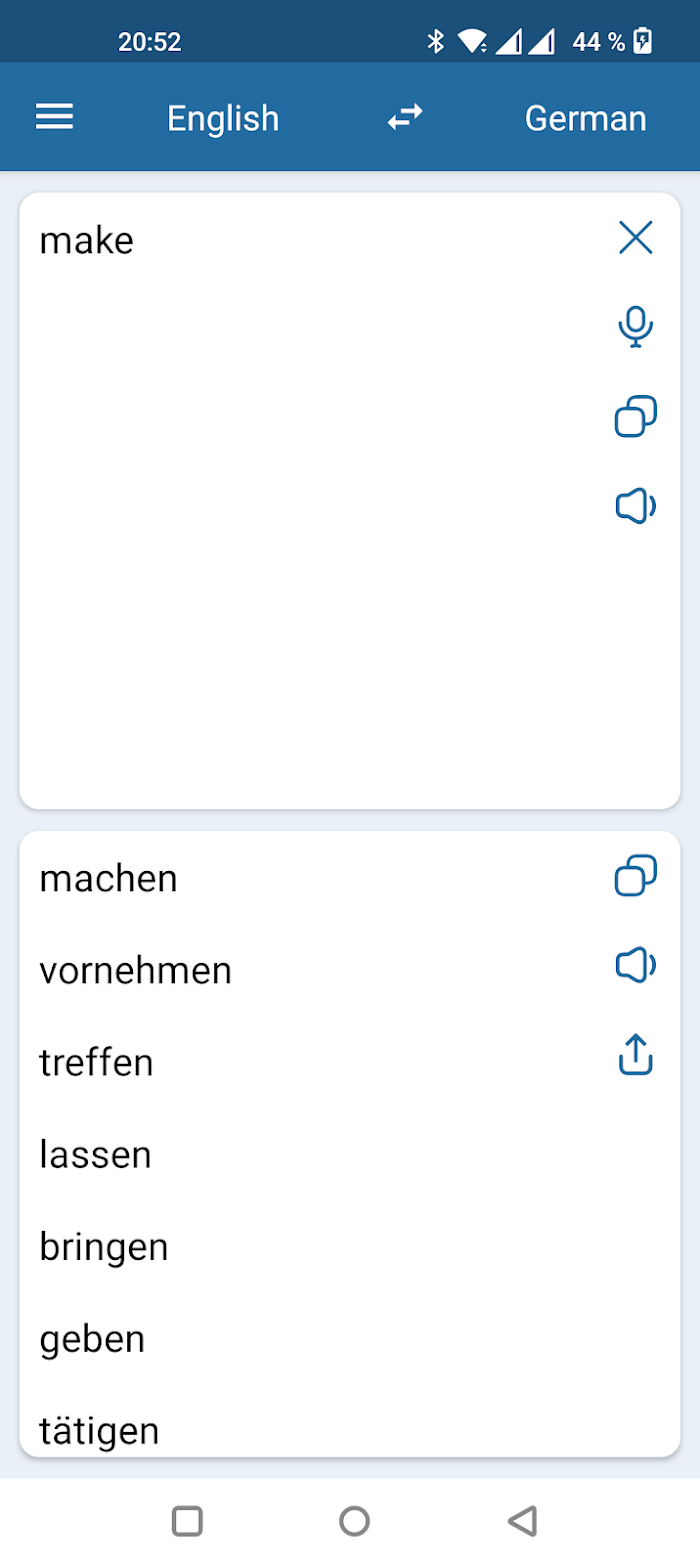Tap the Android back button
Screen dimensions: 700x1564
click(x=522, y=1521)
